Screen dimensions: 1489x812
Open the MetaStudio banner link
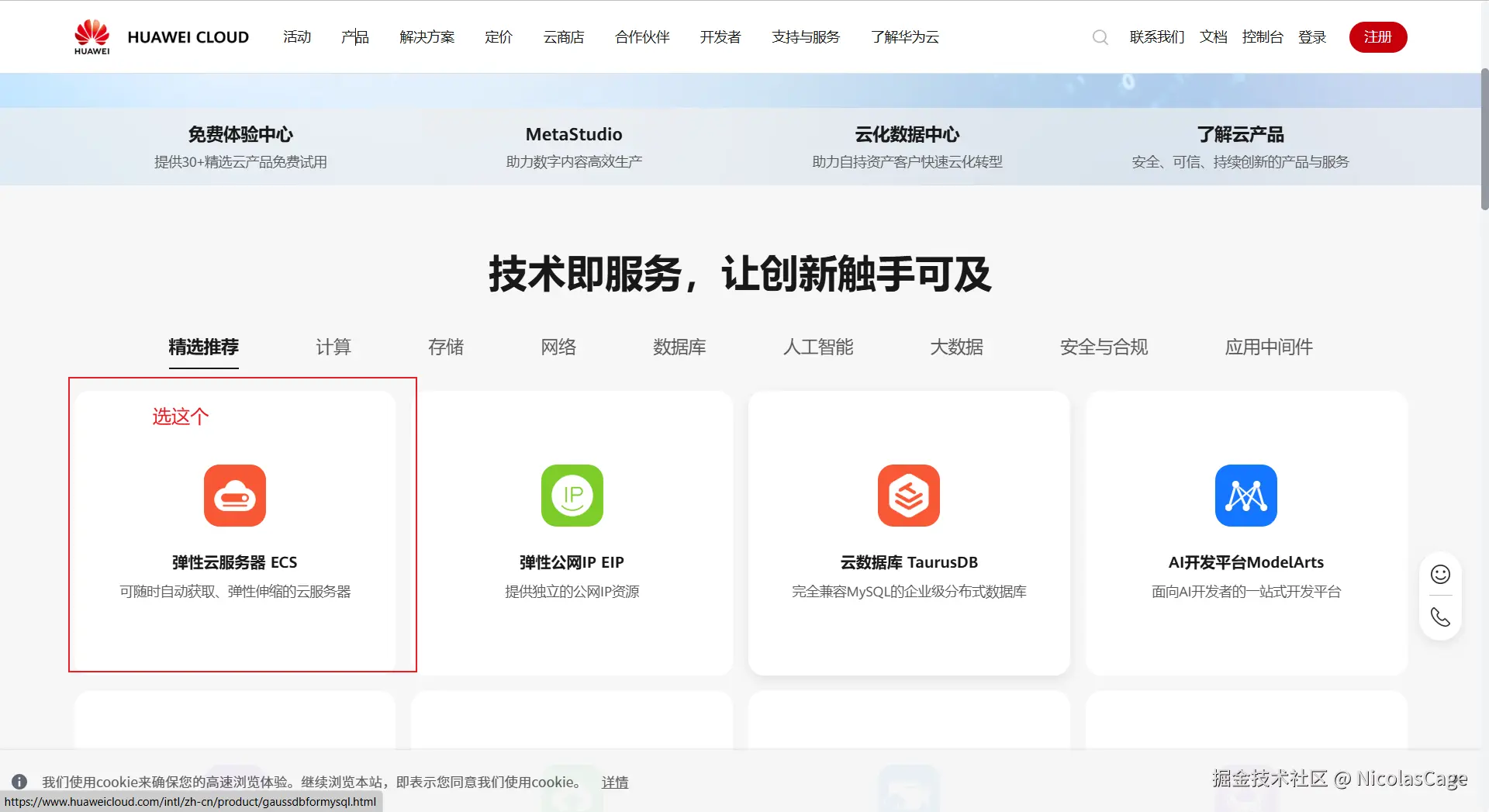574,134
